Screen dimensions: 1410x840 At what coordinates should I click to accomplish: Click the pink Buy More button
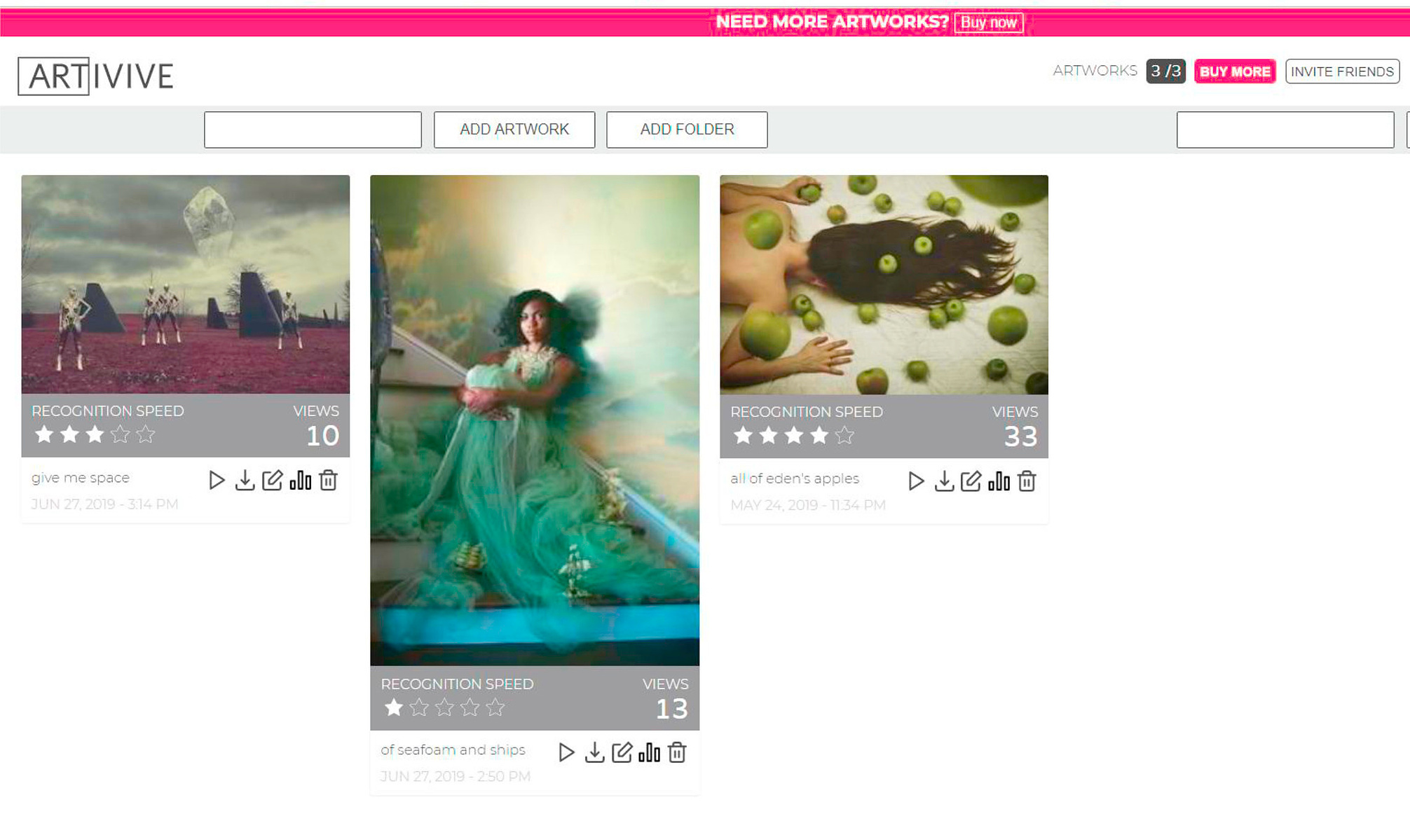tap(1235, 71)
